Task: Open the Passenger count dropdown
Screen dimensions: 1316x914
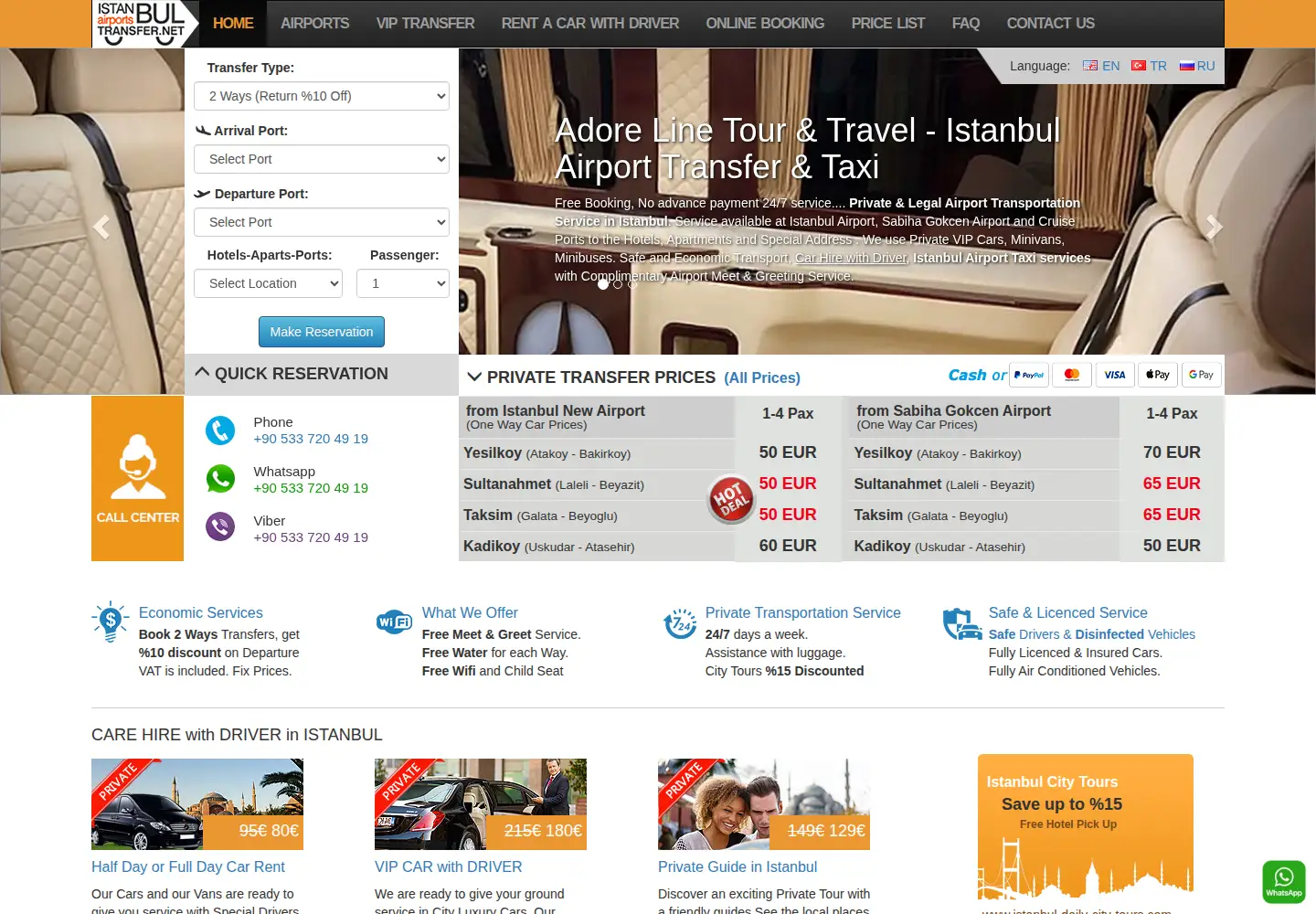Action: (x=403, y=283)
